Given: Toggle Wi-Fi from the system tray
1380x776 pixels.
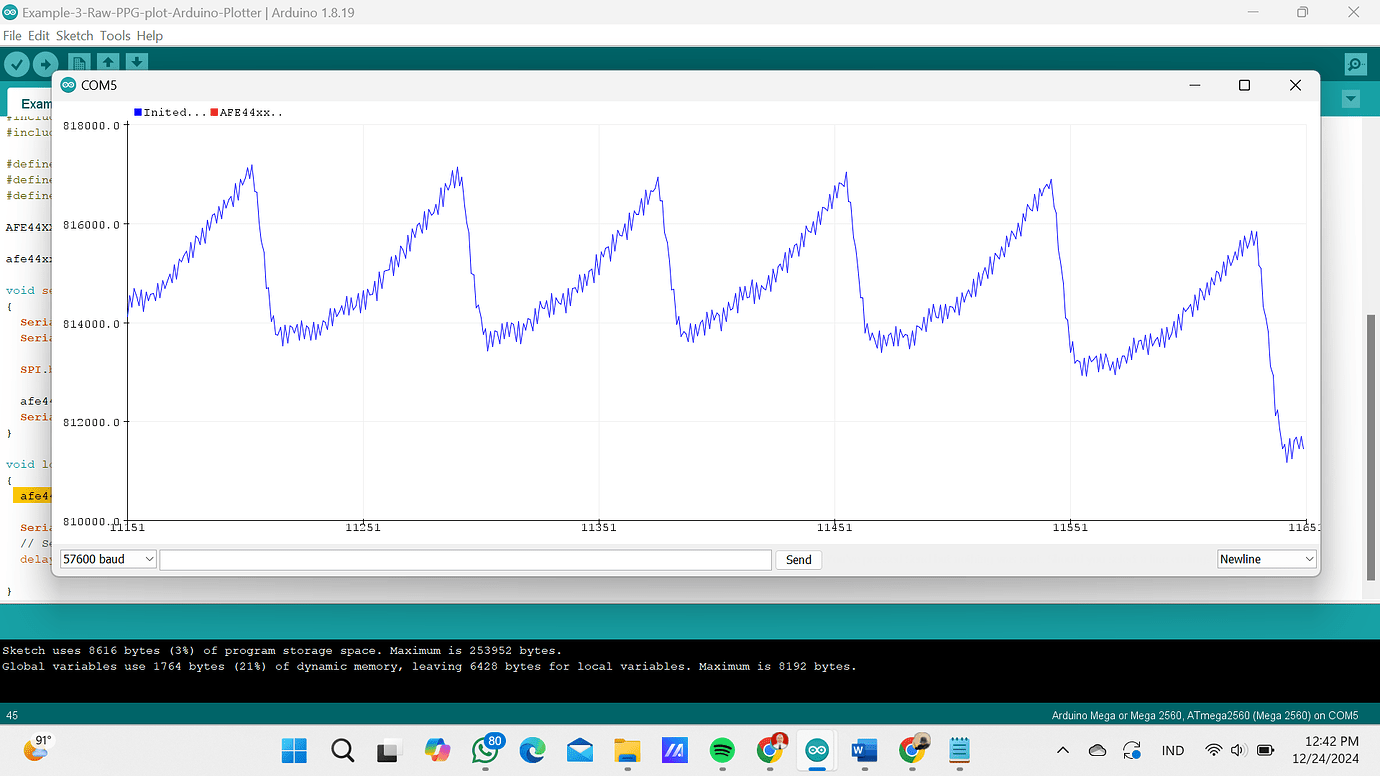Looking at the screenshot, I should click(1214, 750).
